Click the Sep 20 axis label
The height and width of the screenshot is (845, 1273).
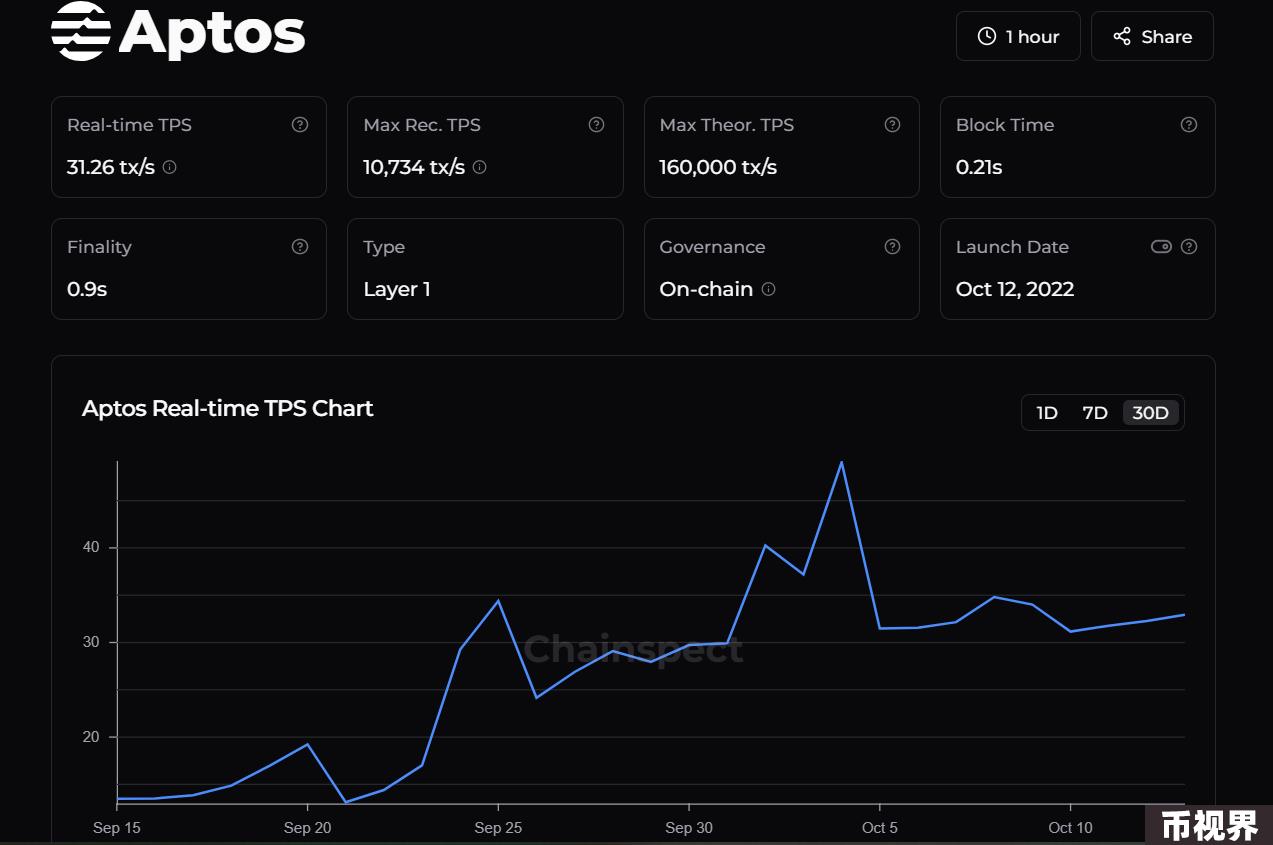click(x=307, y=827)
